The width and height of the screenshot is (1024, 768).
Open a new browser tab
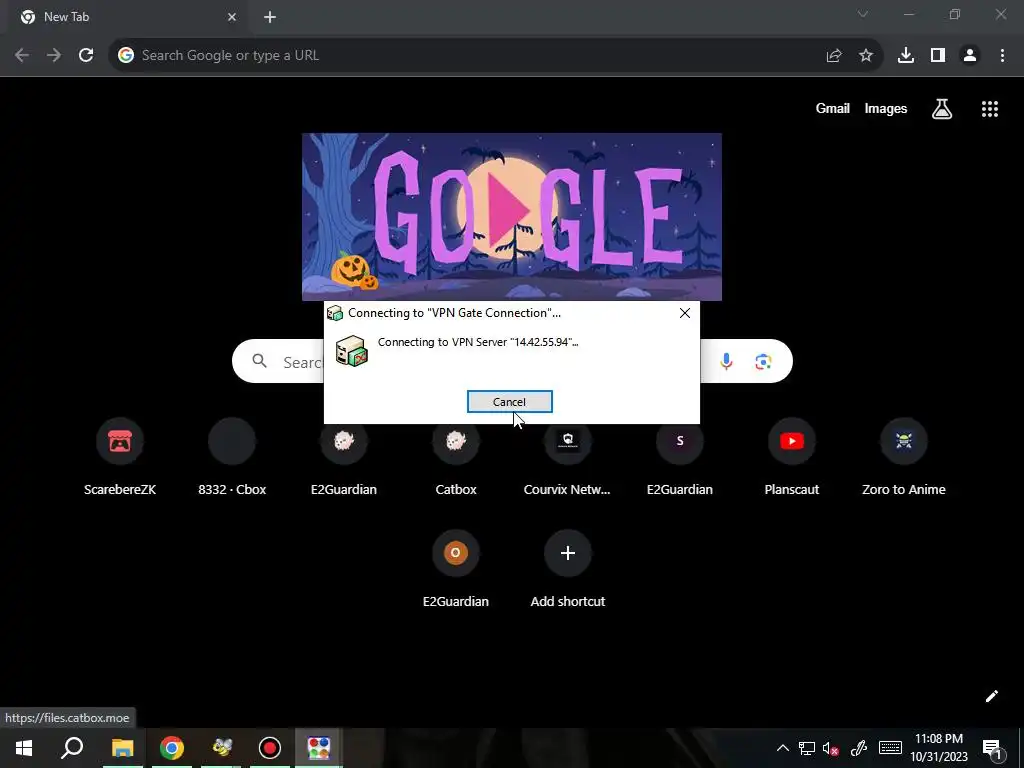click(x=270, y=17)
